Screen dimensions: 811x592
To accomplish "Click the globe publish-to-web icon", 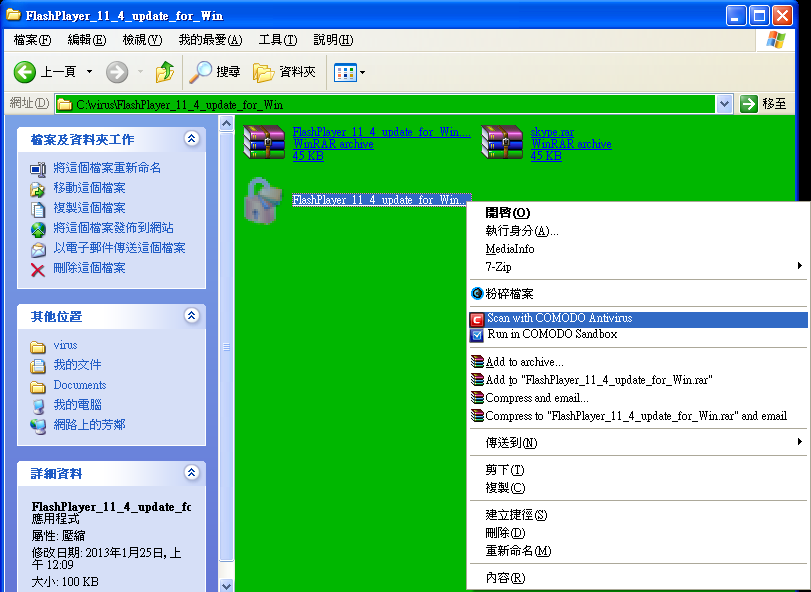I will click(x=38, y=230).
